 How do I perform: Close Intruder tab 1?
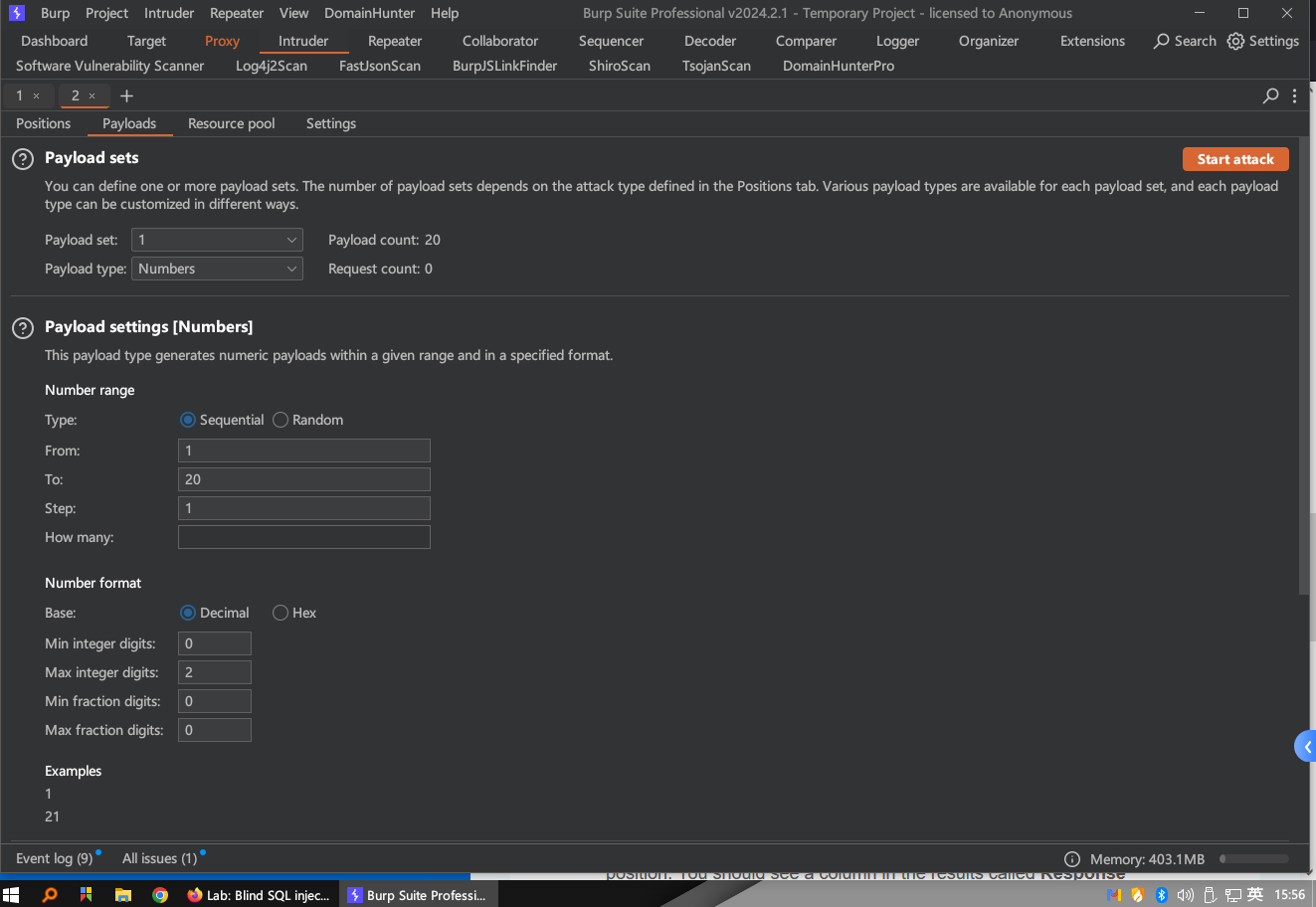(37, 95)
